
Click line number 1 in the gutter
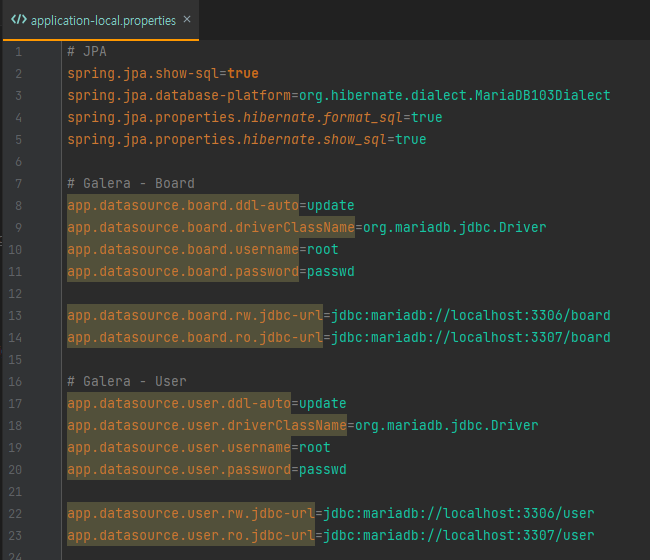[18, 52]
